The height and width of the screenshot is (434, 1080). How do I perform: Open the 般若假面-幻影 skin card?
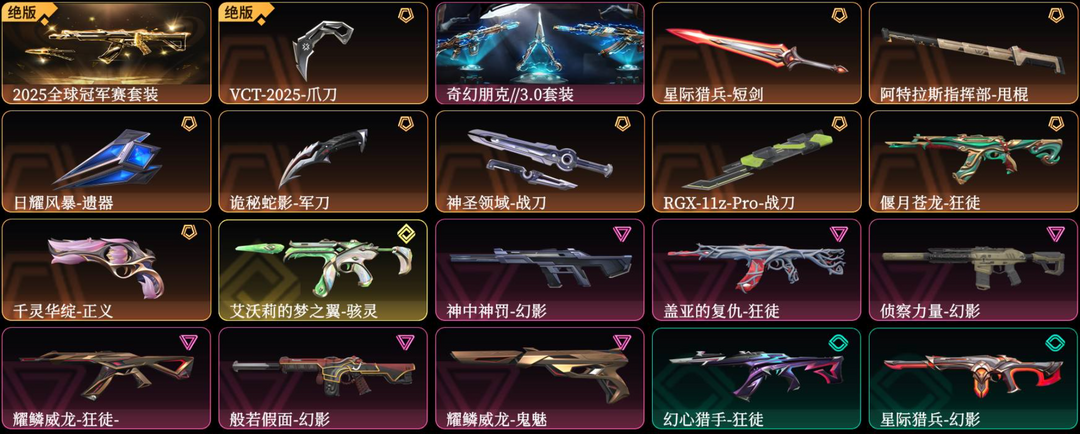[x=323, y=378]
